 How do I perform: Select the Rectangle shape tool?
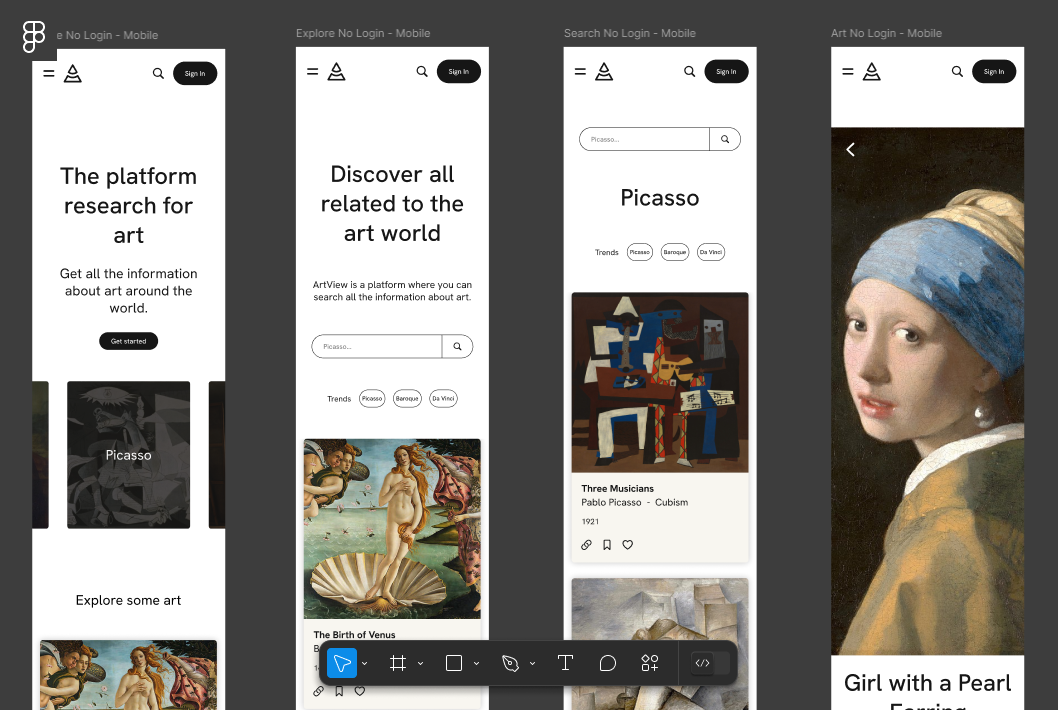[454, 663]
